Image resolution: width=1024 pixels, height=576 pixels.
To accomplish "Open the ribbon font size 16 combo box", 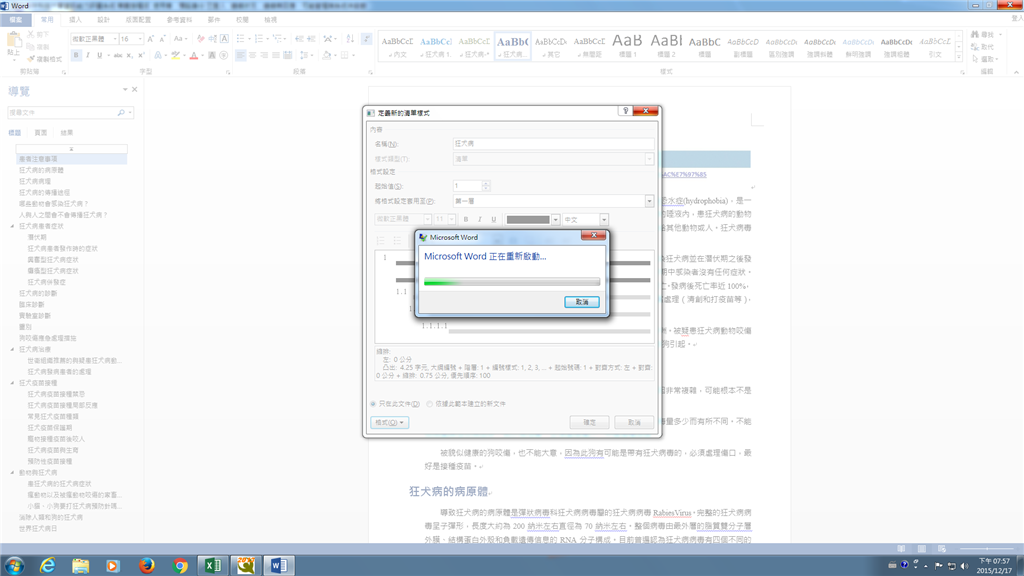I will tap(131, 39).
